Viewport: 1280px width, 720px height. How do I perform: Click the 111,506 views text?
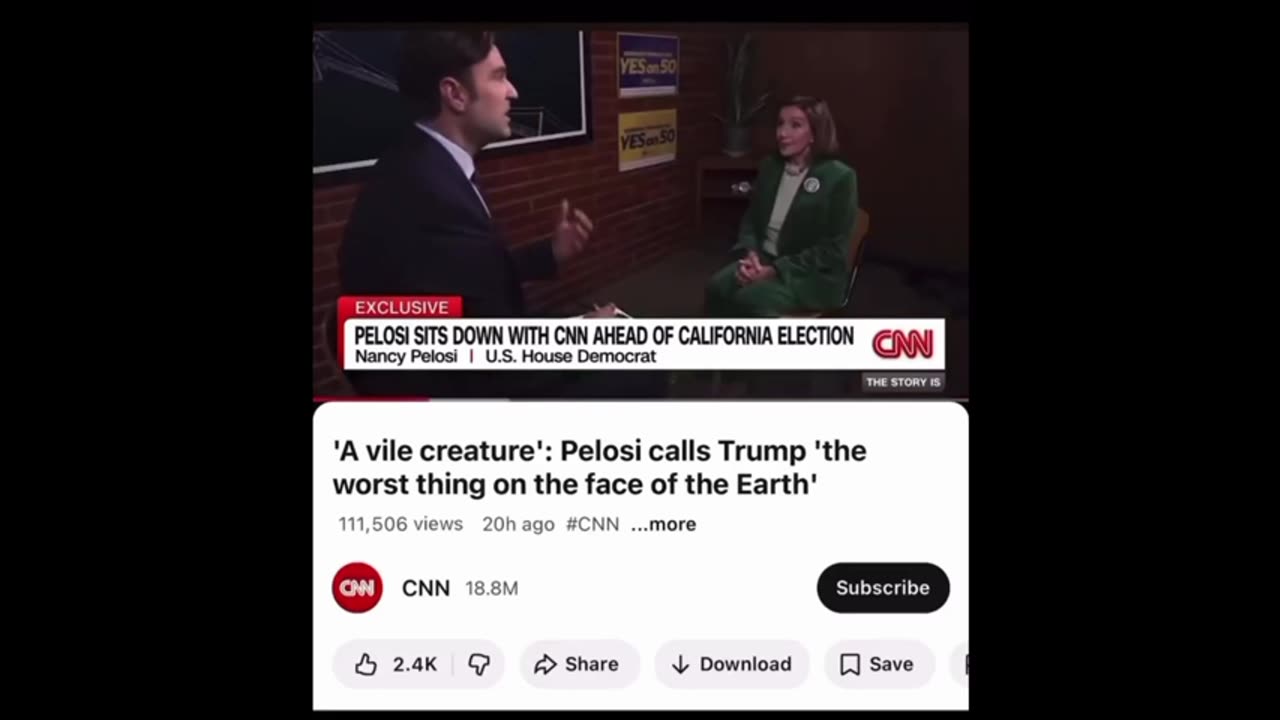[400, 524]
